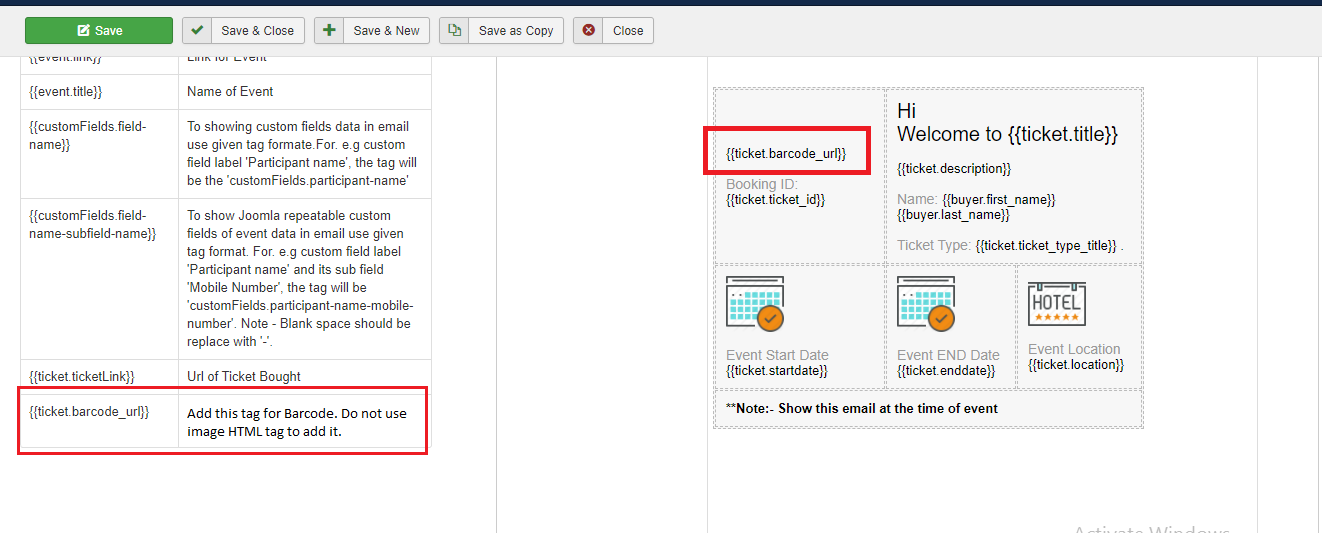Click the bold Note line about showing email
The height and width of the screenshot is (533, 1322).
coord(862,408)
